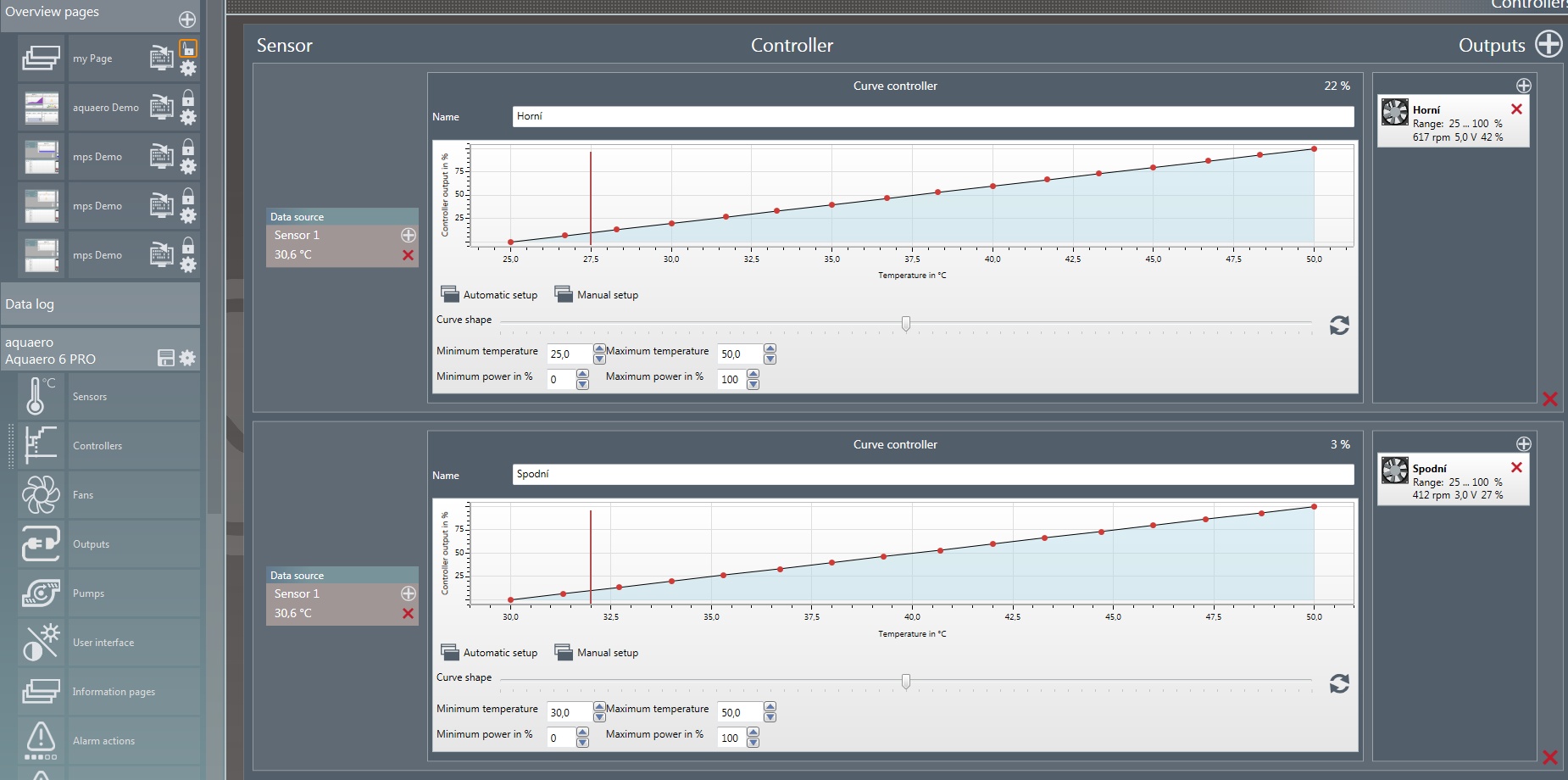Open the Pumps section
This screenshot has height=780, width=1568.
click(x=134, y=593)
